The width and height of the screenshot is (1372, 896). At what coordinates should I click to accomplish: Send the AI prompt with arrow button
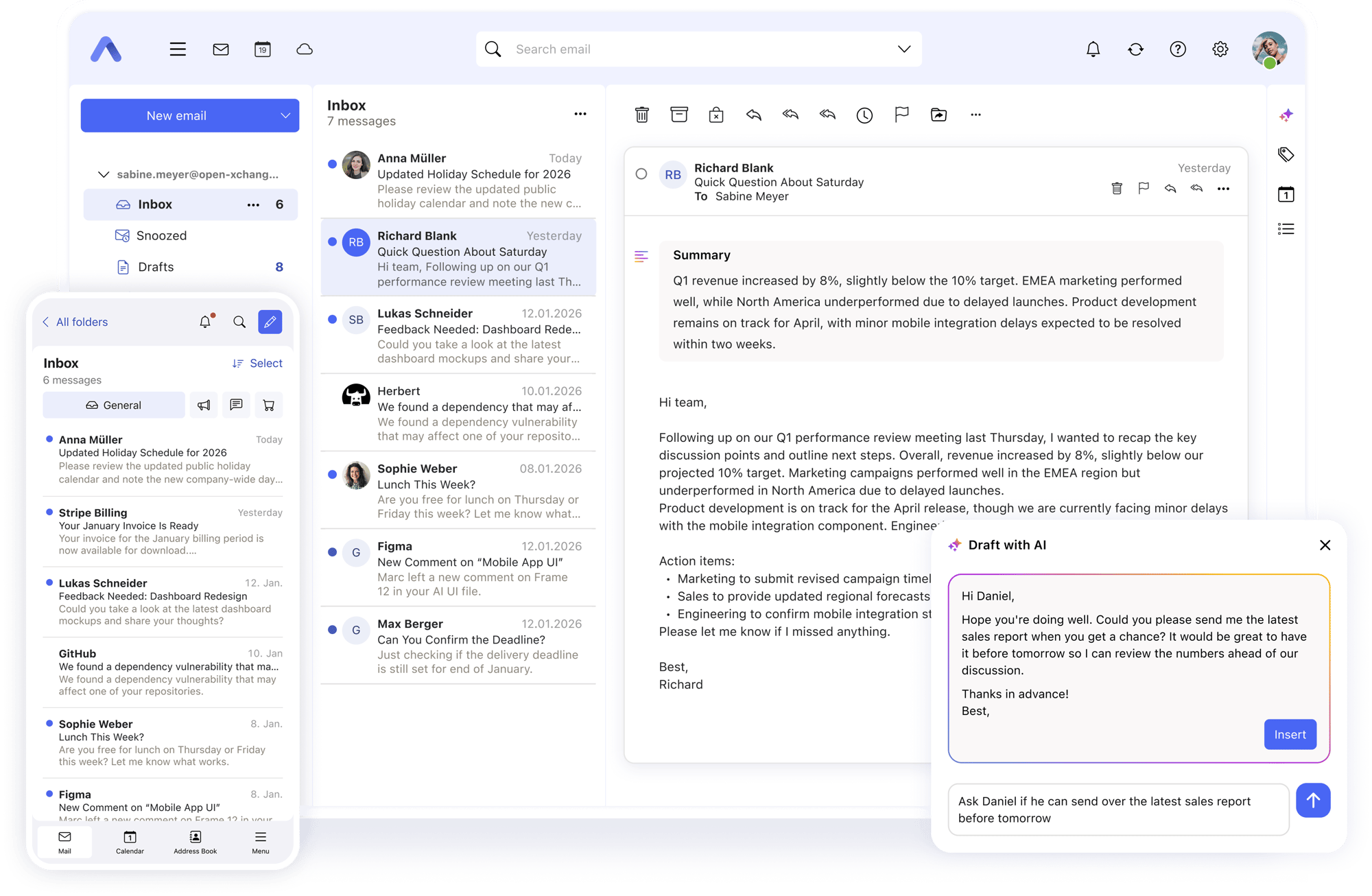pyautogui.click(x=1312, y=800)
